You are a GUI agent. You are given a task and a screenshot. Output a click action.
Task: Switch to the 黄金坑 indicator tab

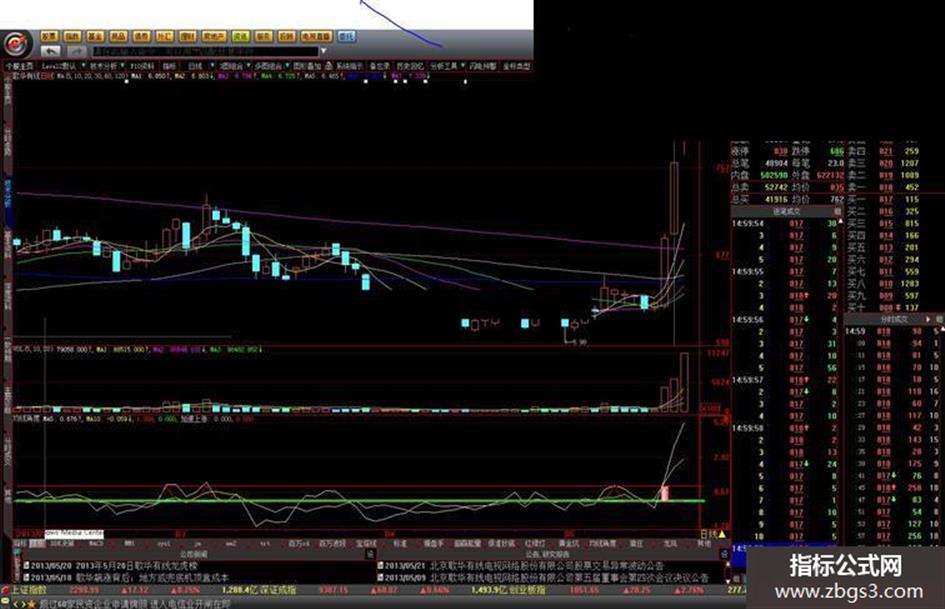pyautogui.click(x=568, y=543)
